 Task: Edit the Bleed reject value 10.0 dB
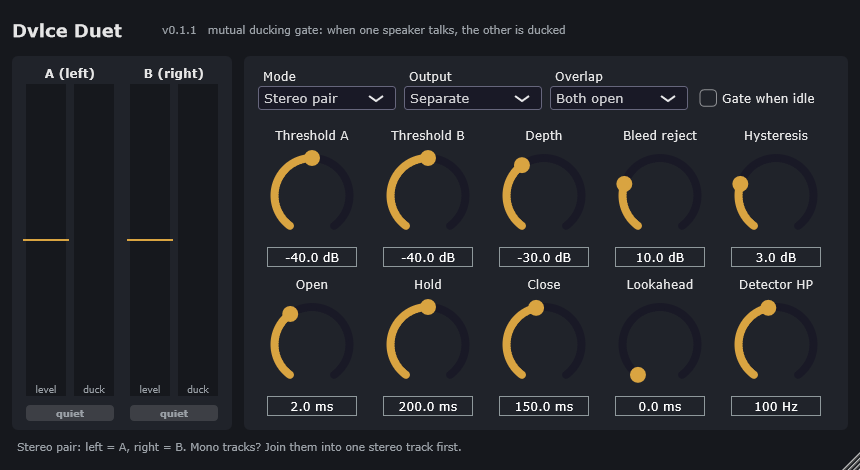(660, 257)
